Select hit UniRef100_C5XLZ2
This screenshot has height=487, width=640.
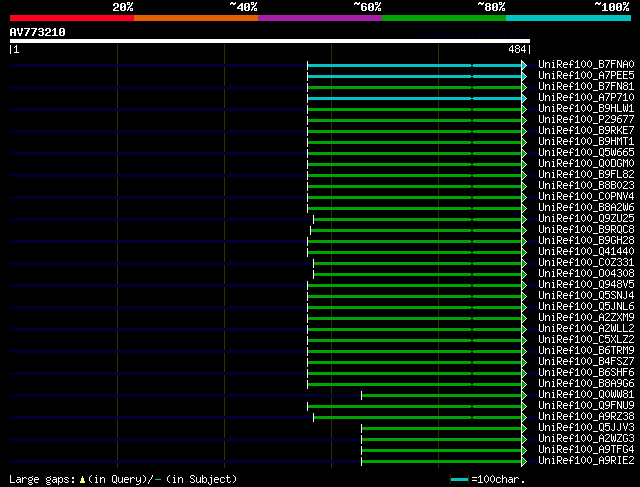[586, 340]
